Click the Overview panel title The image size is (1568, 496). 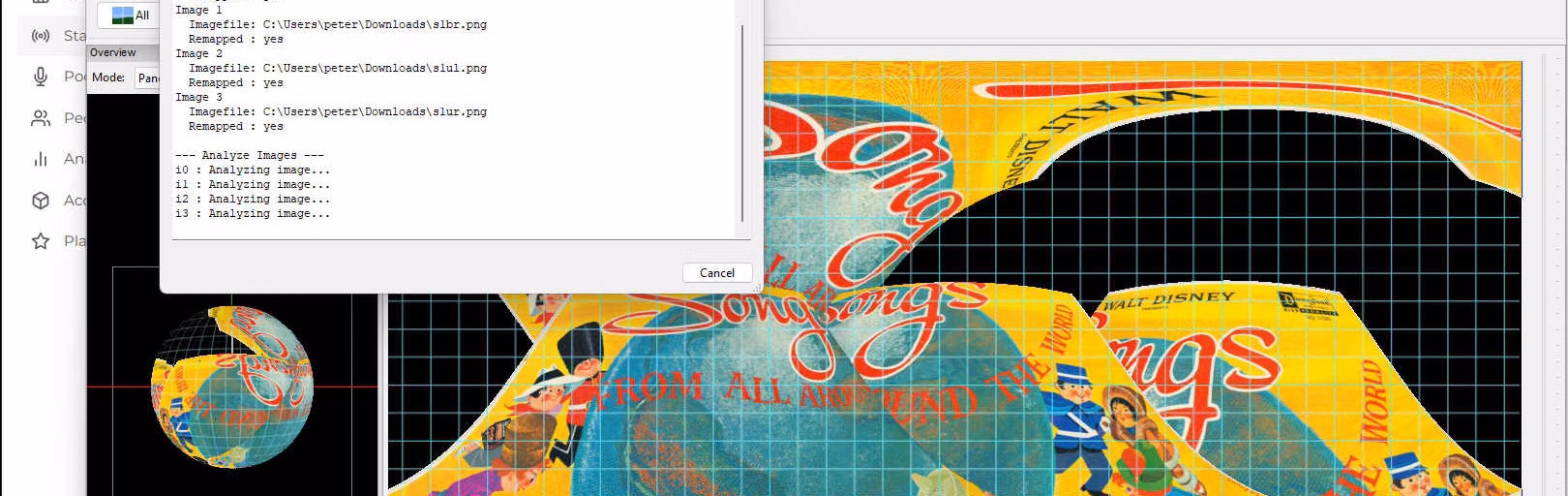(113, 52)
